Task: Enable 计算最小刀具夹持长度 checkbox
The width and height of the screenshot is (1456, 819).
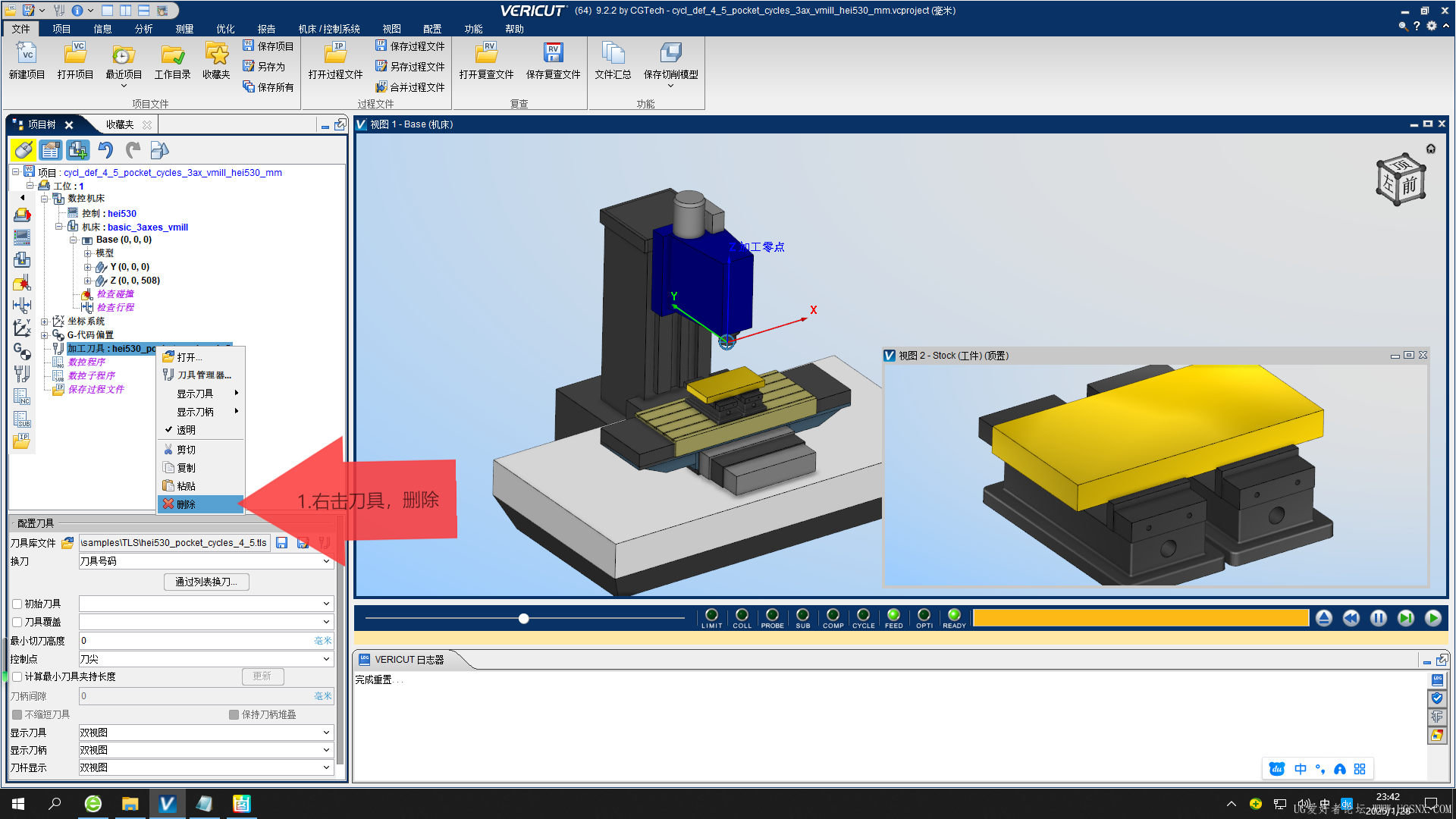Action: click(x=17, y=677)
